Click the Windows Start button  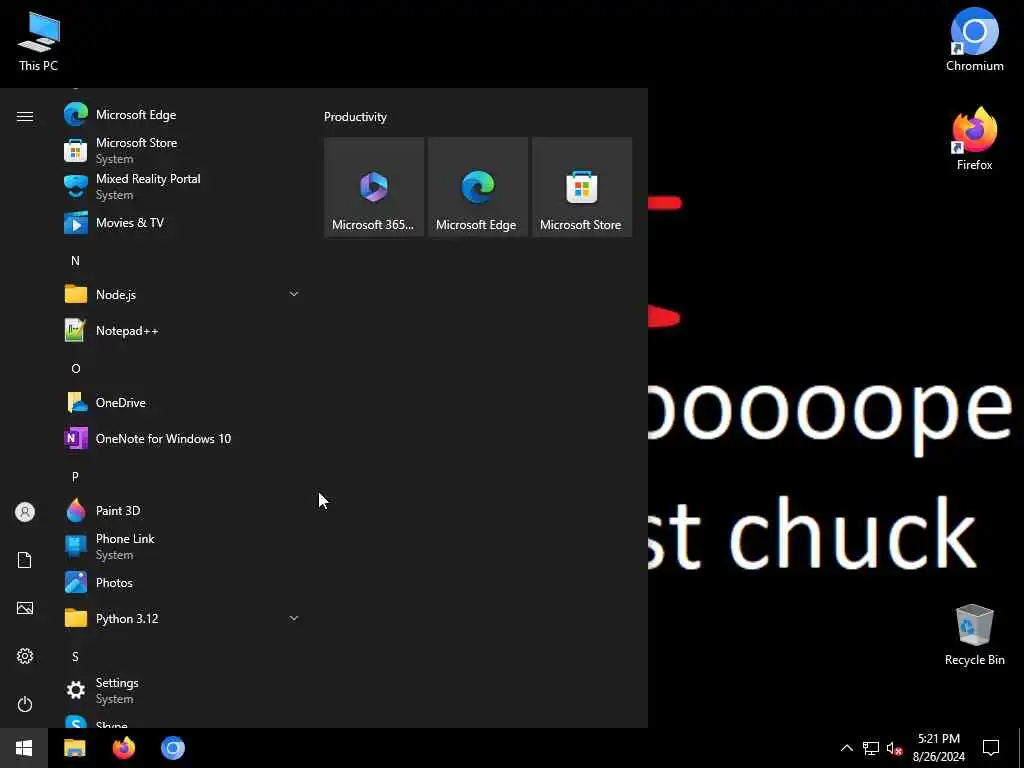[x=24, y=748]
